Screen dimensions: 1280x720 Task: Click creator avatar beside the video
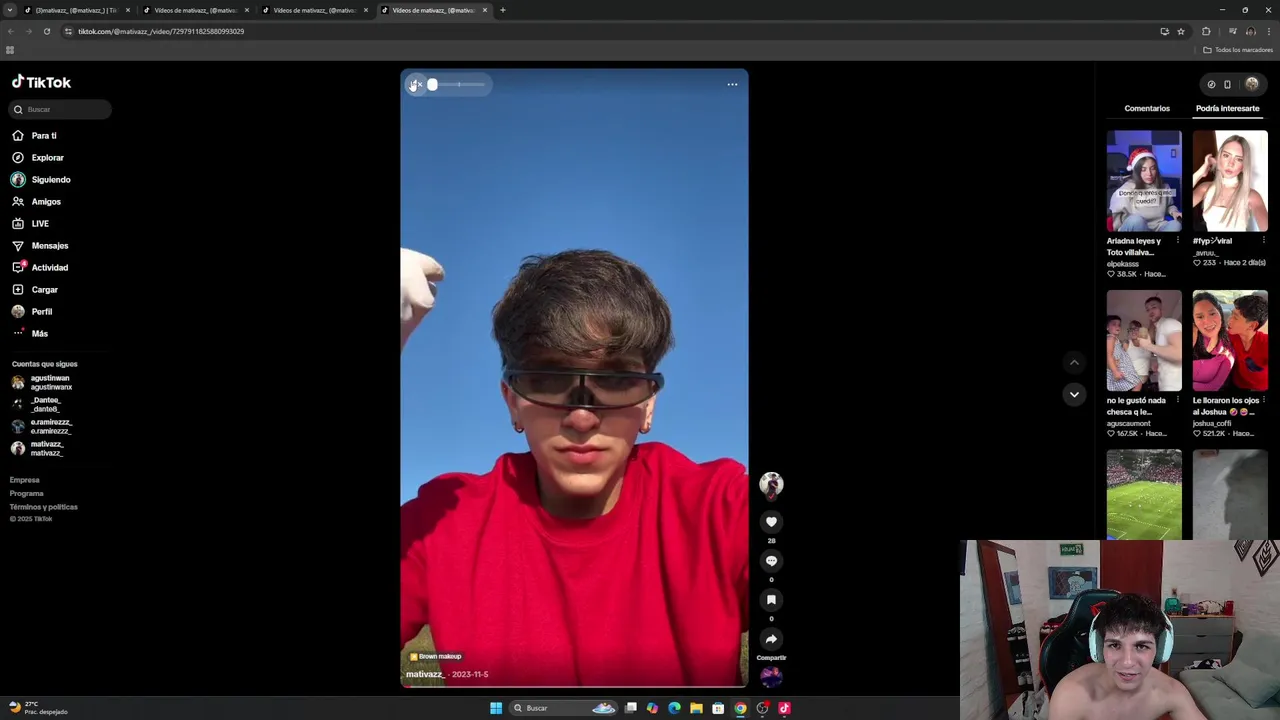click(x=771, y=485)
